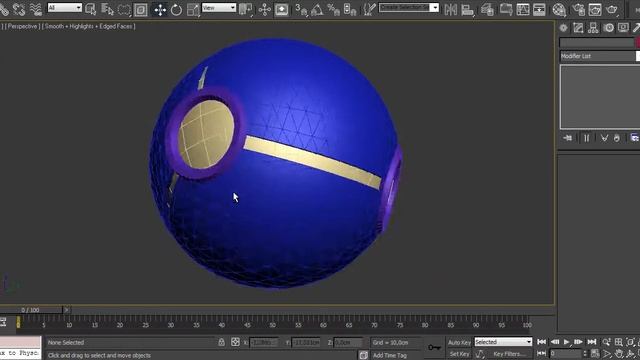Open the Material Editor
The image size is (640, 360).
pos(559,9)
